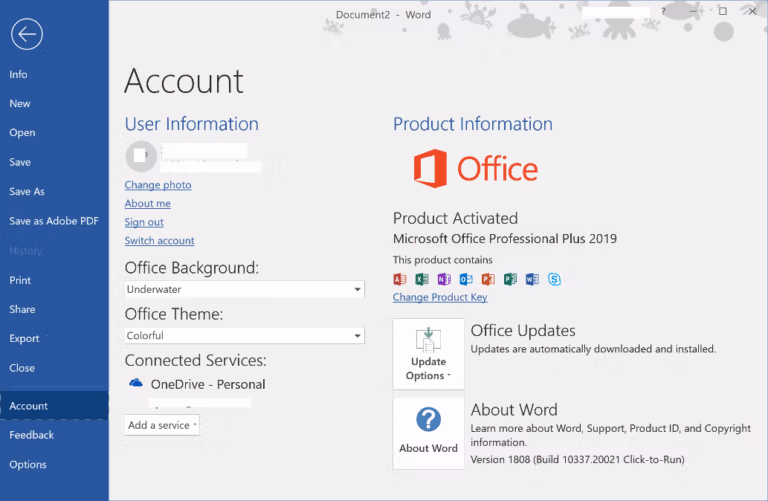
Task: Select Save As in the sidebar
Action: pyautogui.click(x=26, y=191)
